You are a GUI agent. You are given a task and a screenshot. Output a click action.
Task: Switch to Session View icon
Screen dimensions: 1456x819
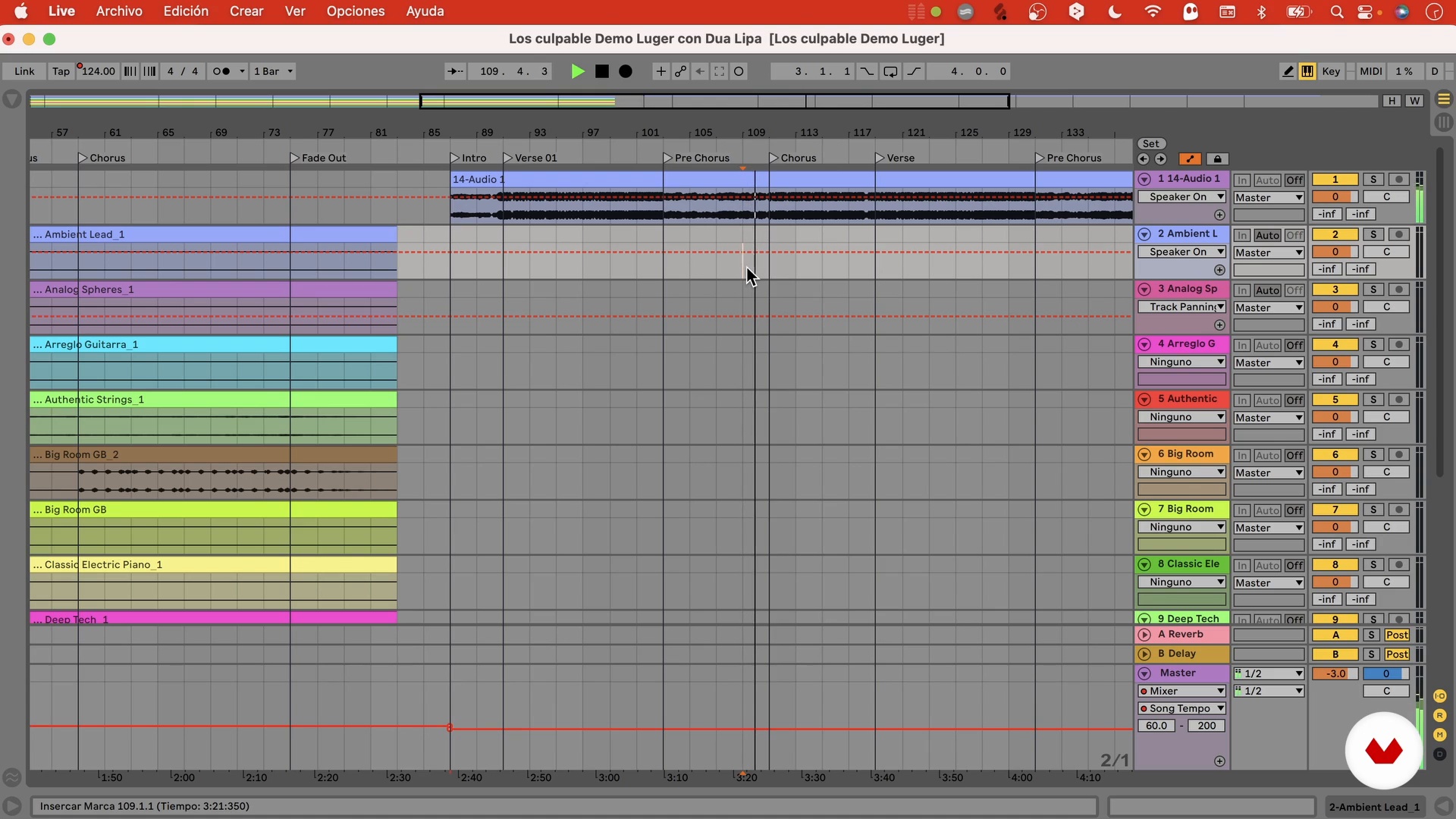[x=1443, y=122]
